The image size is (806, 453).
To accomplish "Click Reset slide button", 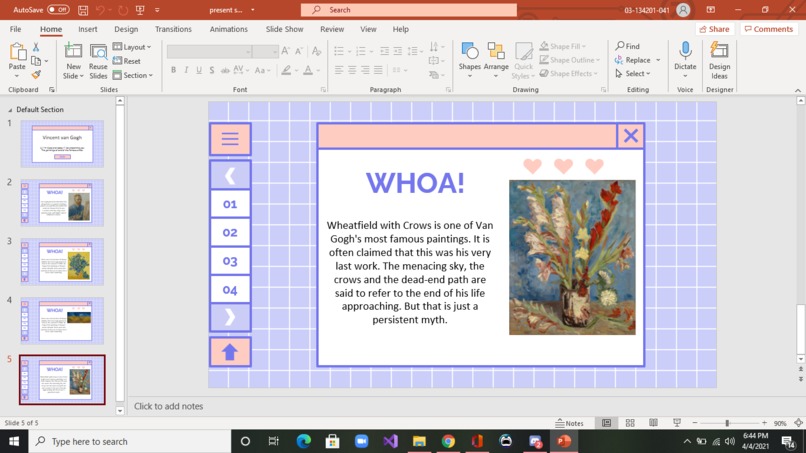I will (x=127, y=61).
